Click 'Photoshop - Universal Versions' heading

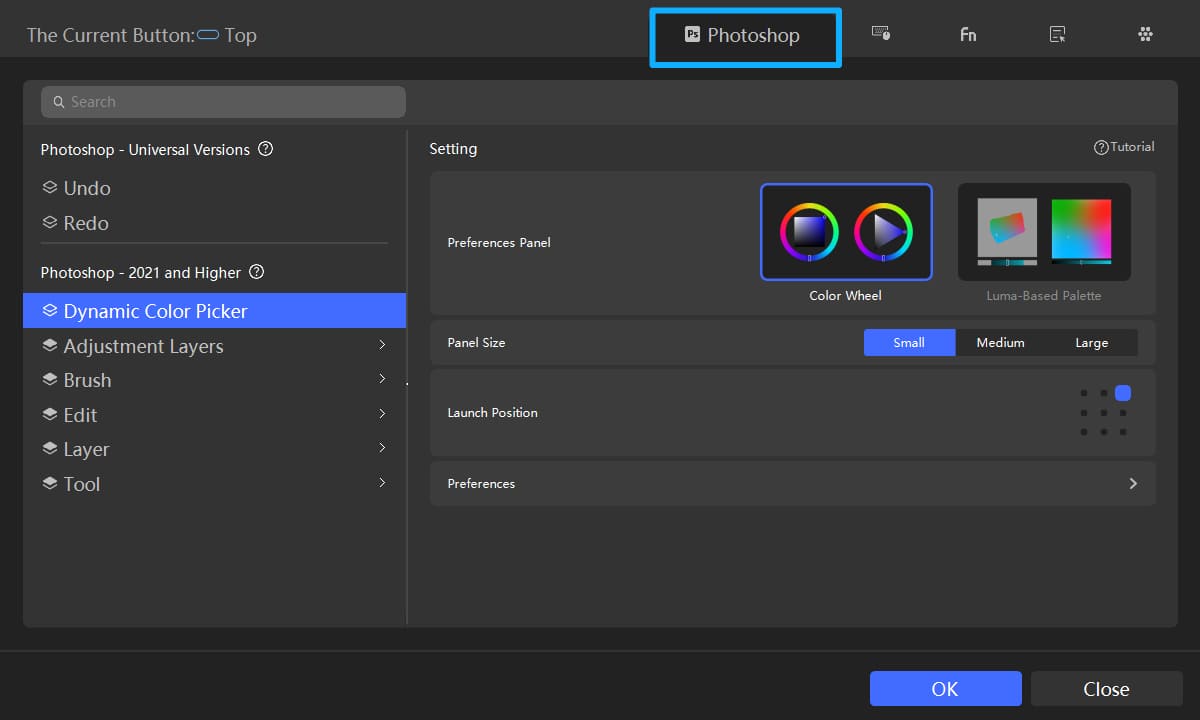point(145,150)
